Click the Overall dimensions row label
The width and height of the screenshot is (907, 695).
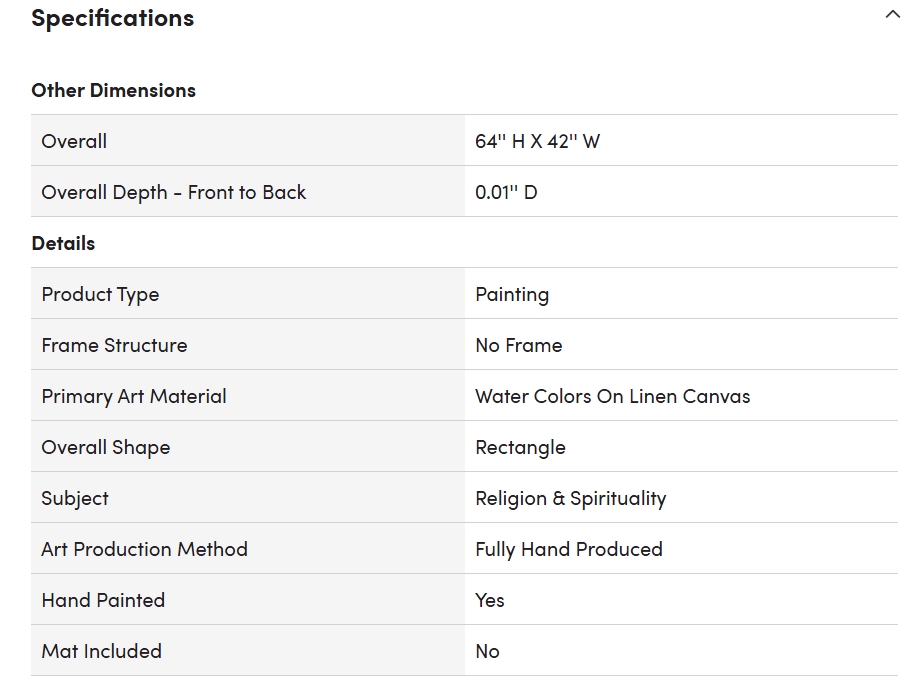tap(74, 141)
